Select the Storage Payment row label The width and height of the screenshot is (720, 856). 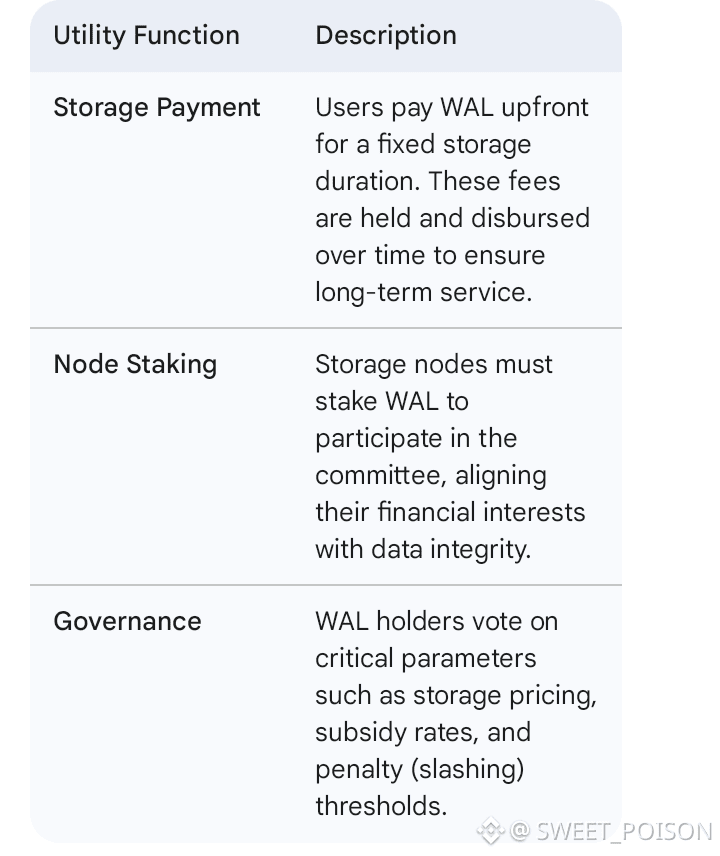[x=157, y=108]
